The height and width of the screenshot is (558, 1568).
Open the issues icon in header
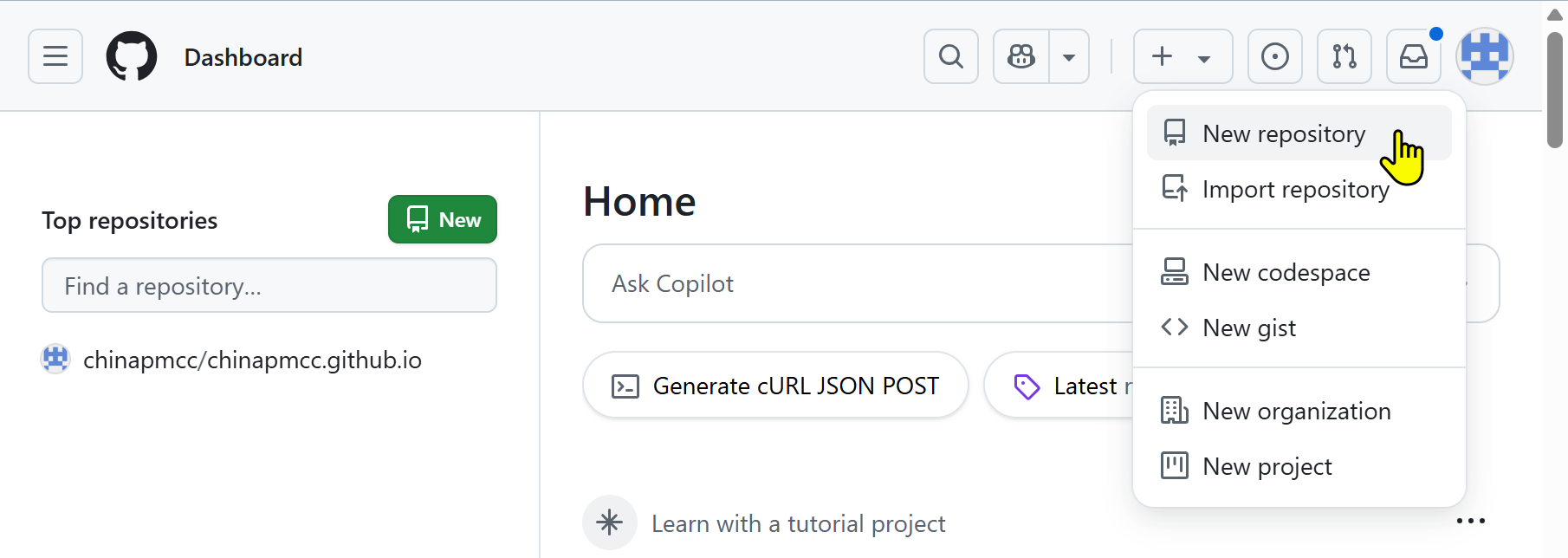coord(1275,56)
